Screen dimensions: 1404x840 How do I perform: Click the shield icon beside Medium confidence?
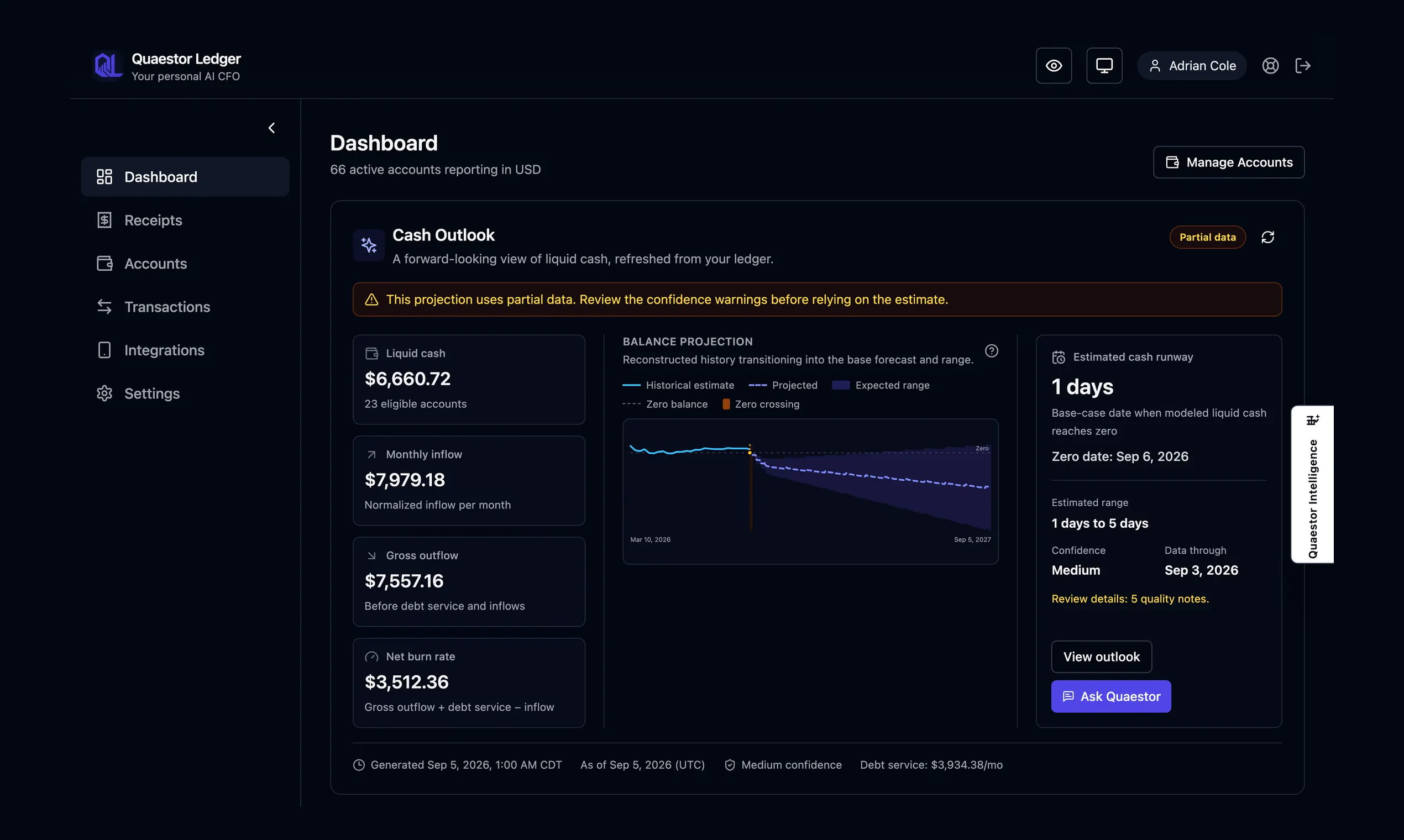coord(730,765)
